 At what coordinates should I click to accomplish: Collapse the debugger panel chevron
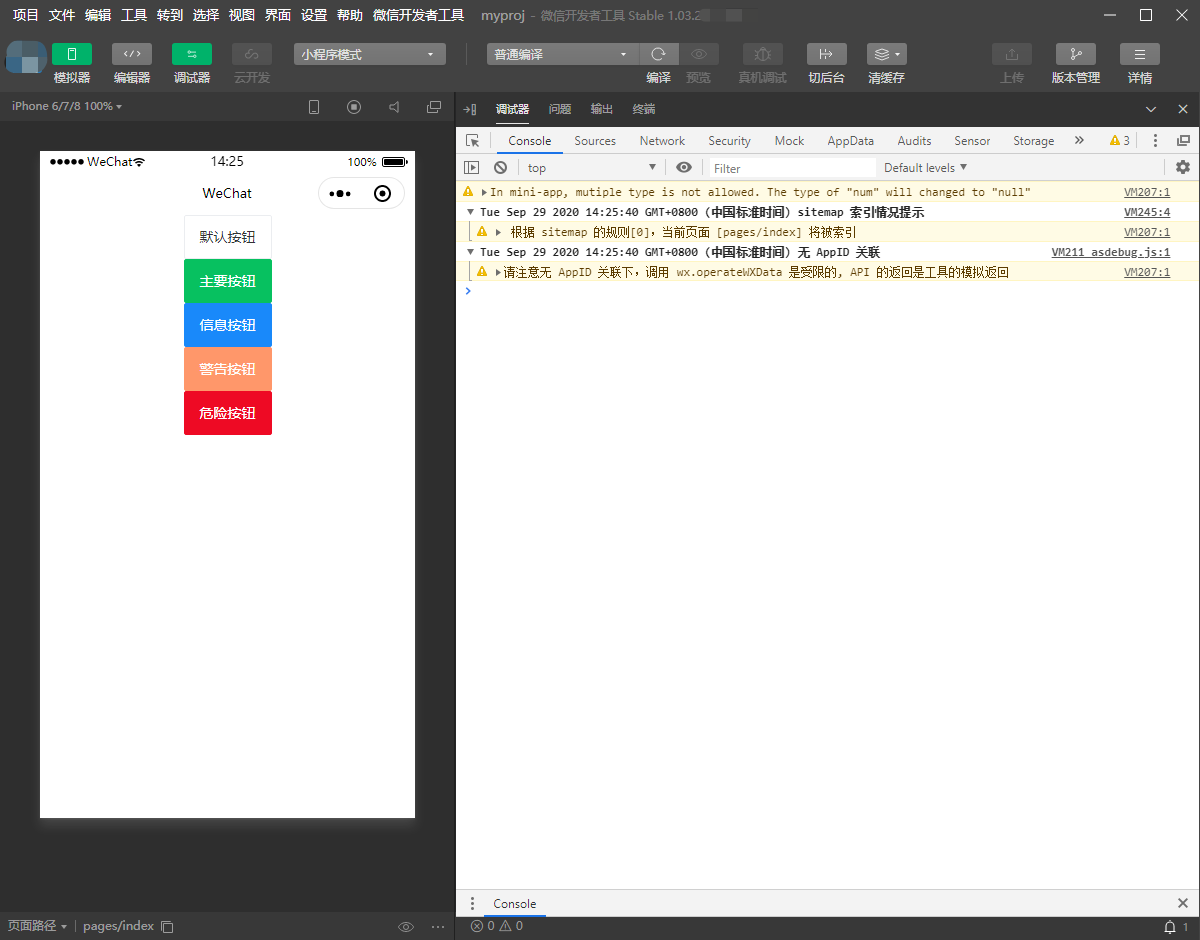coord(1151,109)
